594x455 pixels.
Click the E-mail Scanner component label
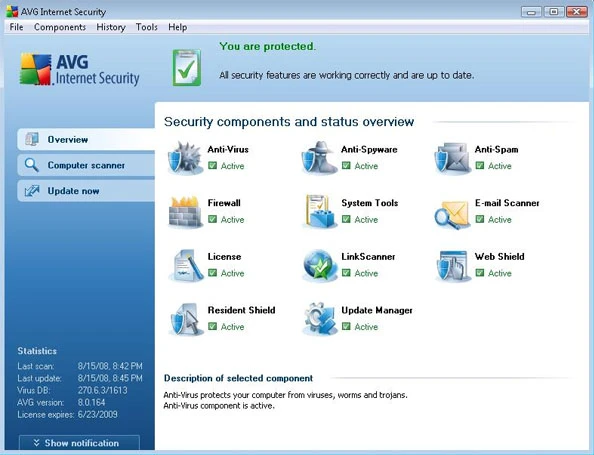coord(507,203)
